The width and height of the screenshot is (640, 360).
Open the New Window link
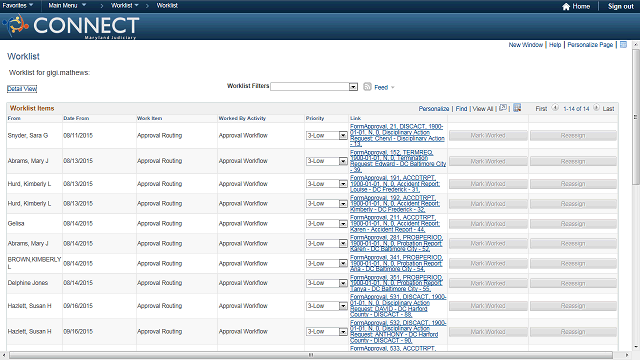[x=525, y=44]
